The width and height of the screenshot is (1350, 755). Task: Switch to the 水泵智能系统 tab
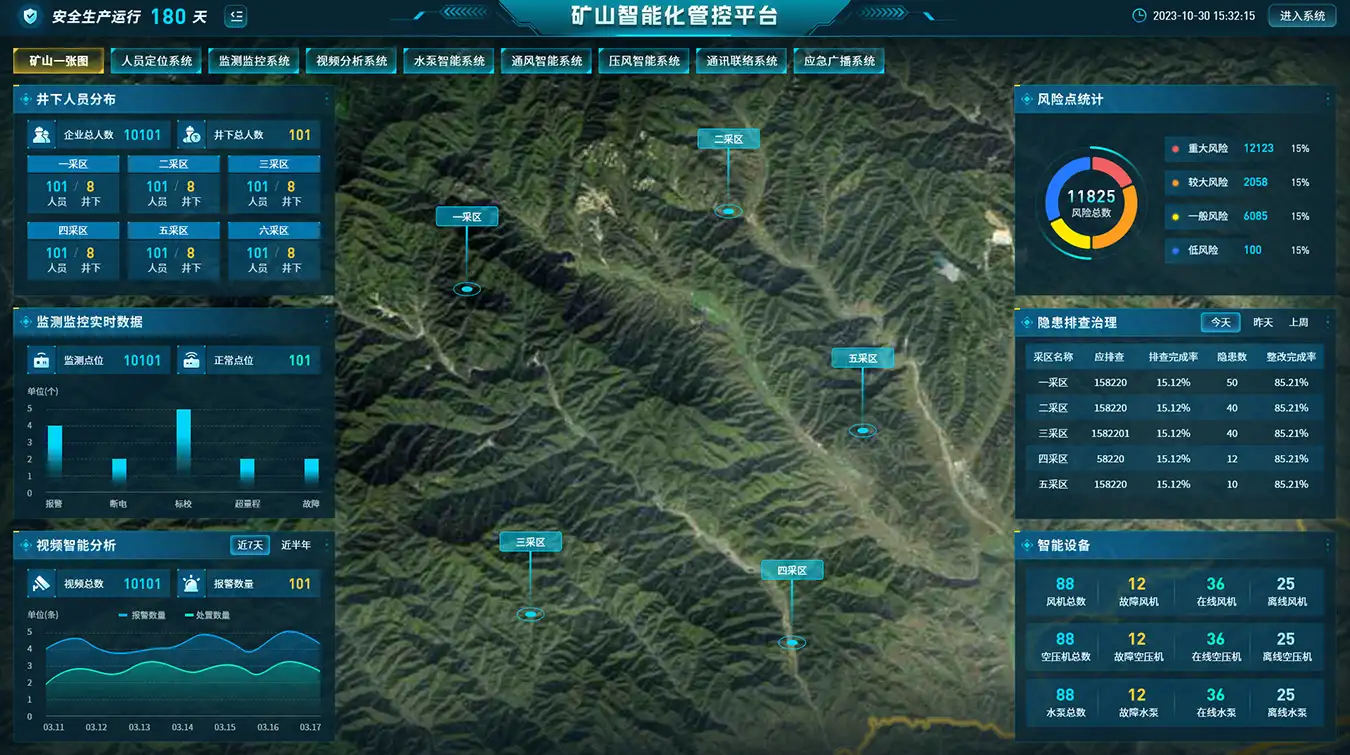click(449, 61)
